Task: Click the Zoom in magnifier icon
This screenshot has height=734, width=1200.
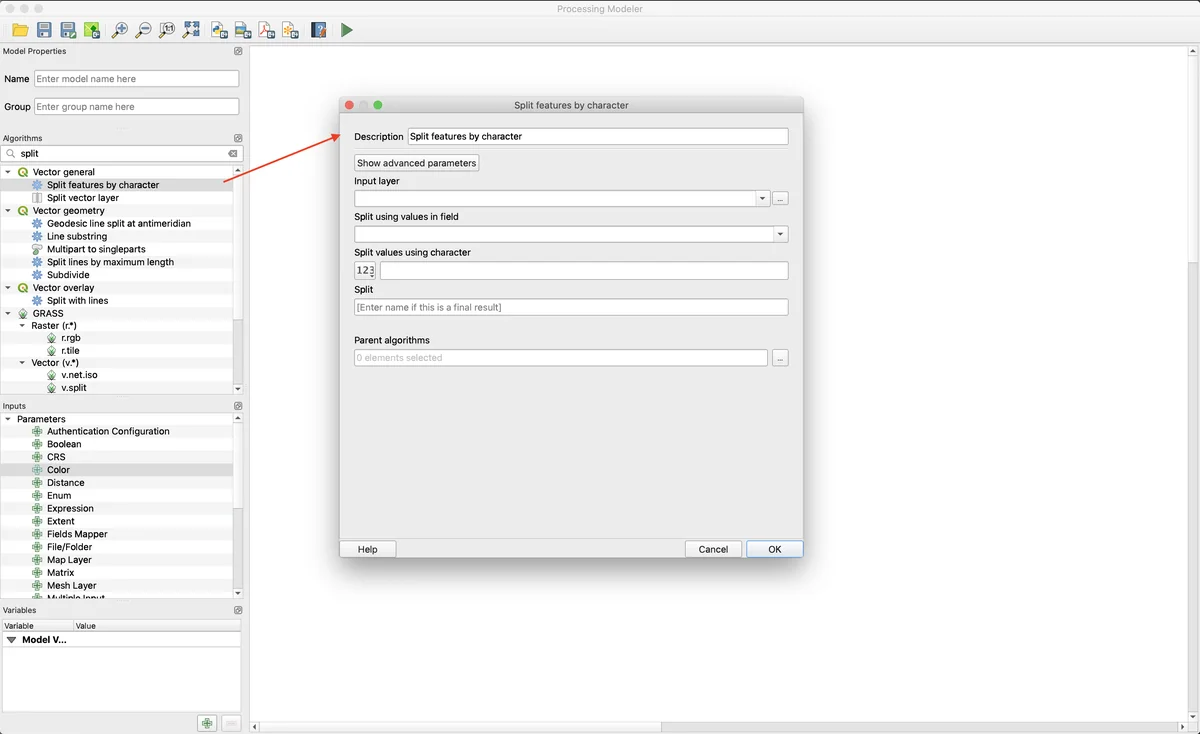Action: (x=119, y=30)
